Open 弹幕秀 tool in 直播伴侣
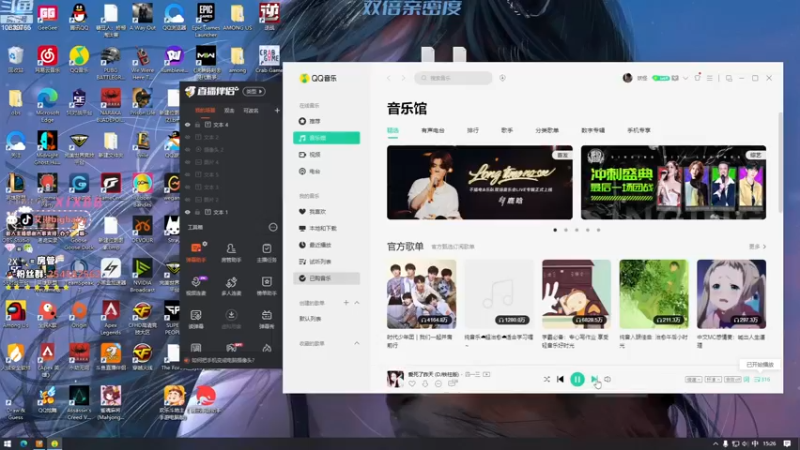 [x=267, y=319]
